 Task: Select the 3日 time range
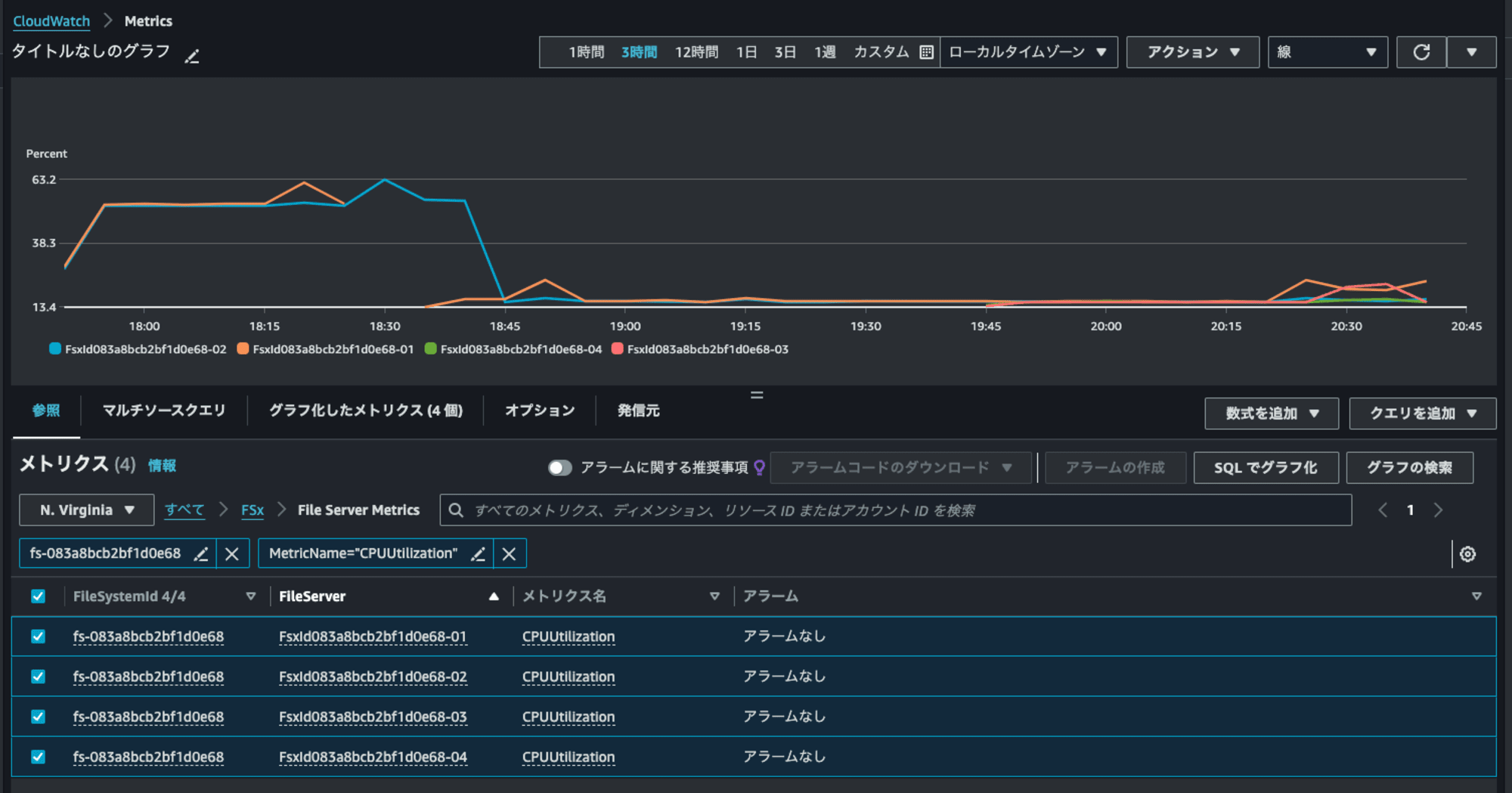coord(785,52)
